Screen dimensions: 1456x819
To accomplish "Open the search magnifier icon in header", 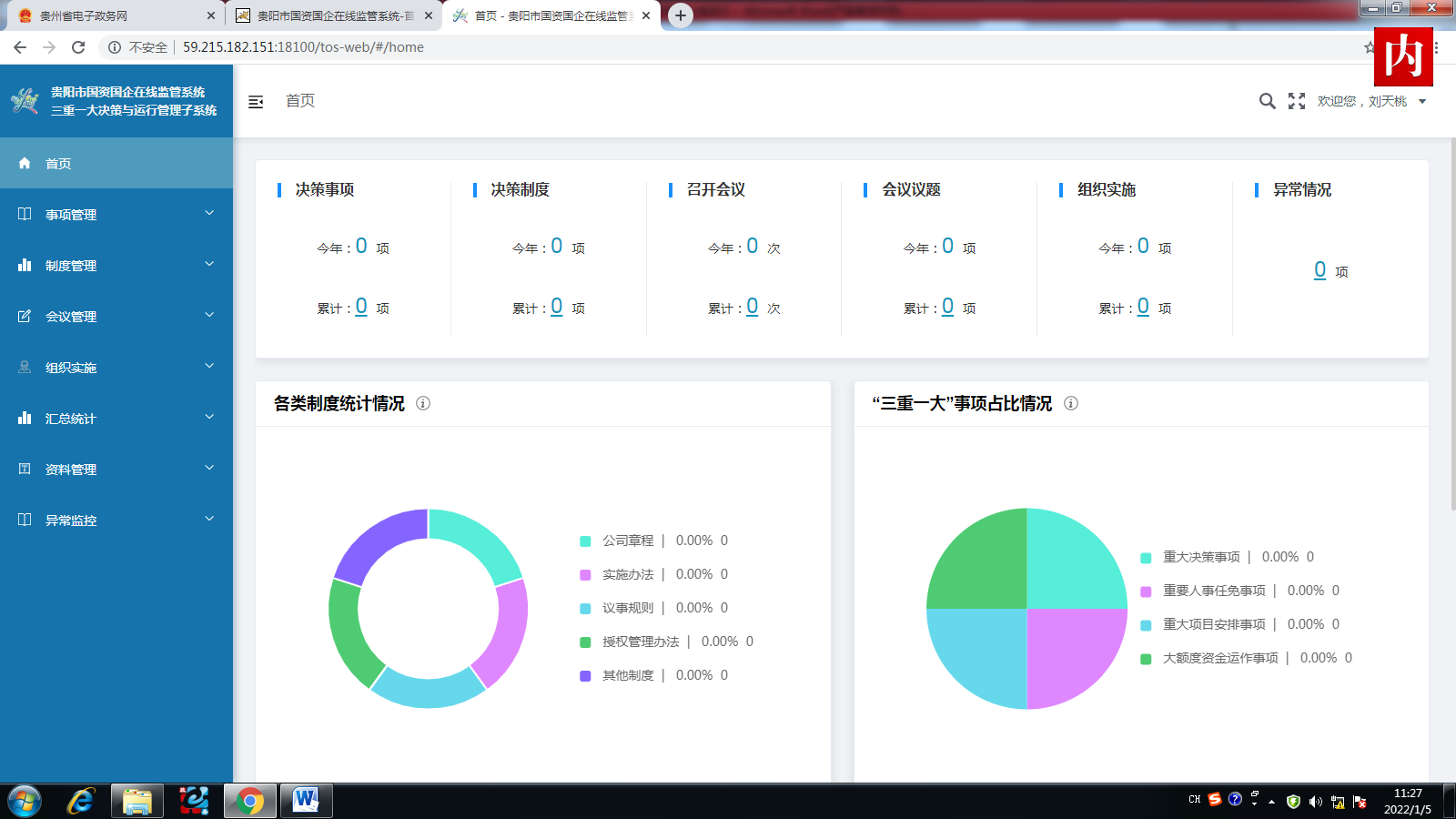I will pos(1267,101).
